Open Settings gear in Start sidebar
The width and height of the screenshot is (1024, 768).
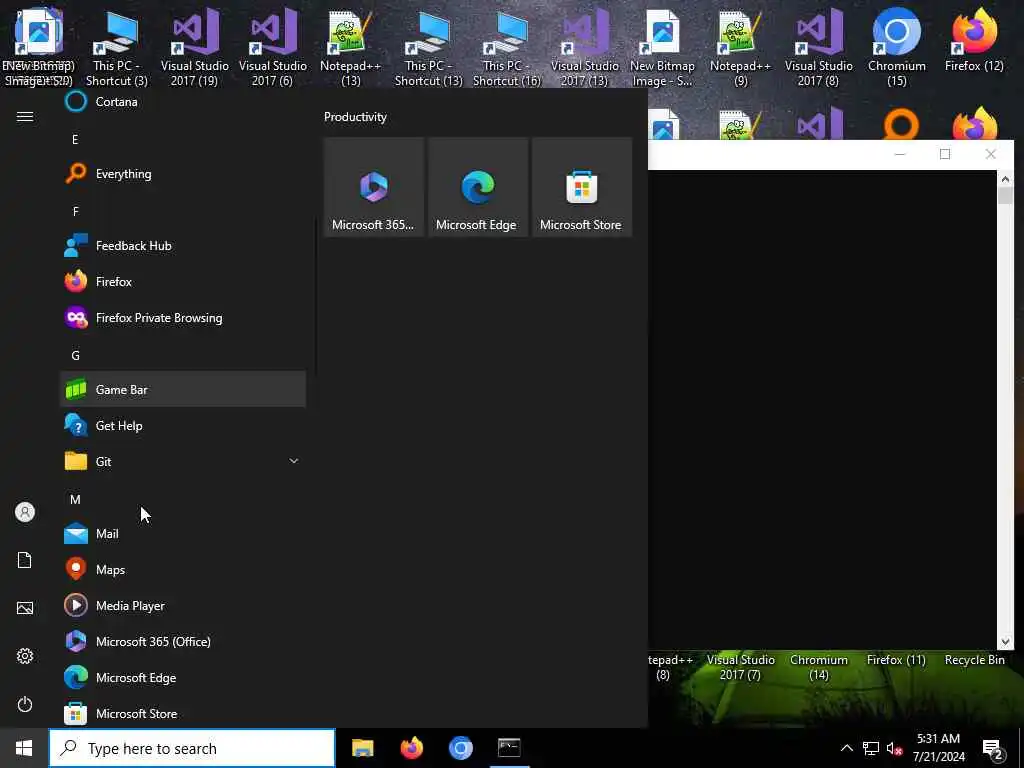pos(25,656)
